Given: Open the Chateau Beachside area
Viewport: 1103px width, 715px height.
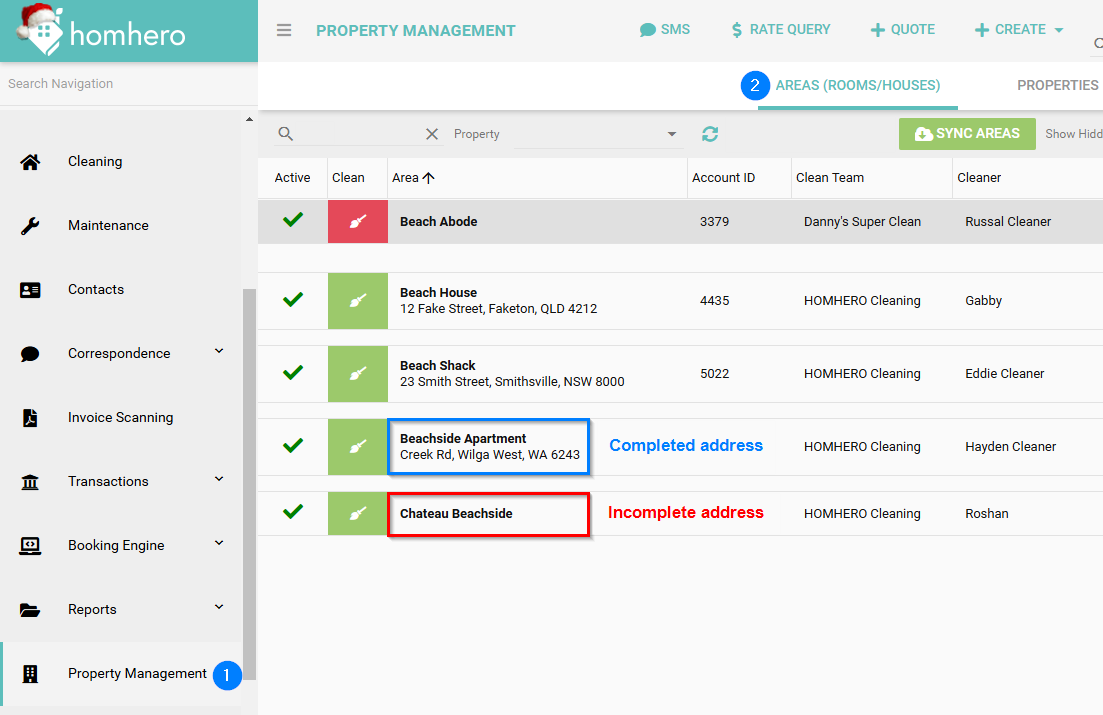Looking at the screenshot, I should [456, 514].
